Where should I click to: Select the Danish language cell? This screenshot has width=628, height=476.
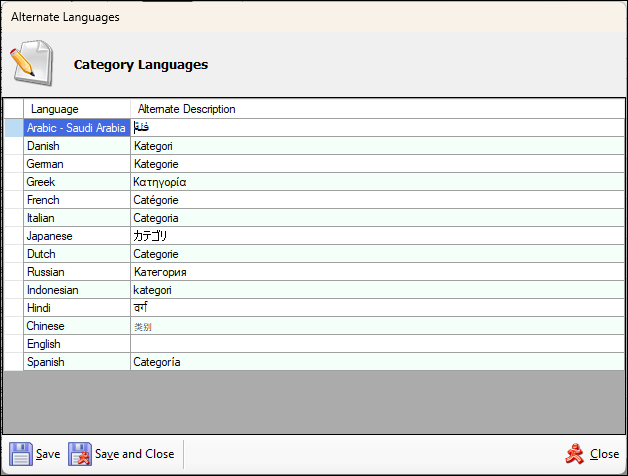(x=77, y=146)
